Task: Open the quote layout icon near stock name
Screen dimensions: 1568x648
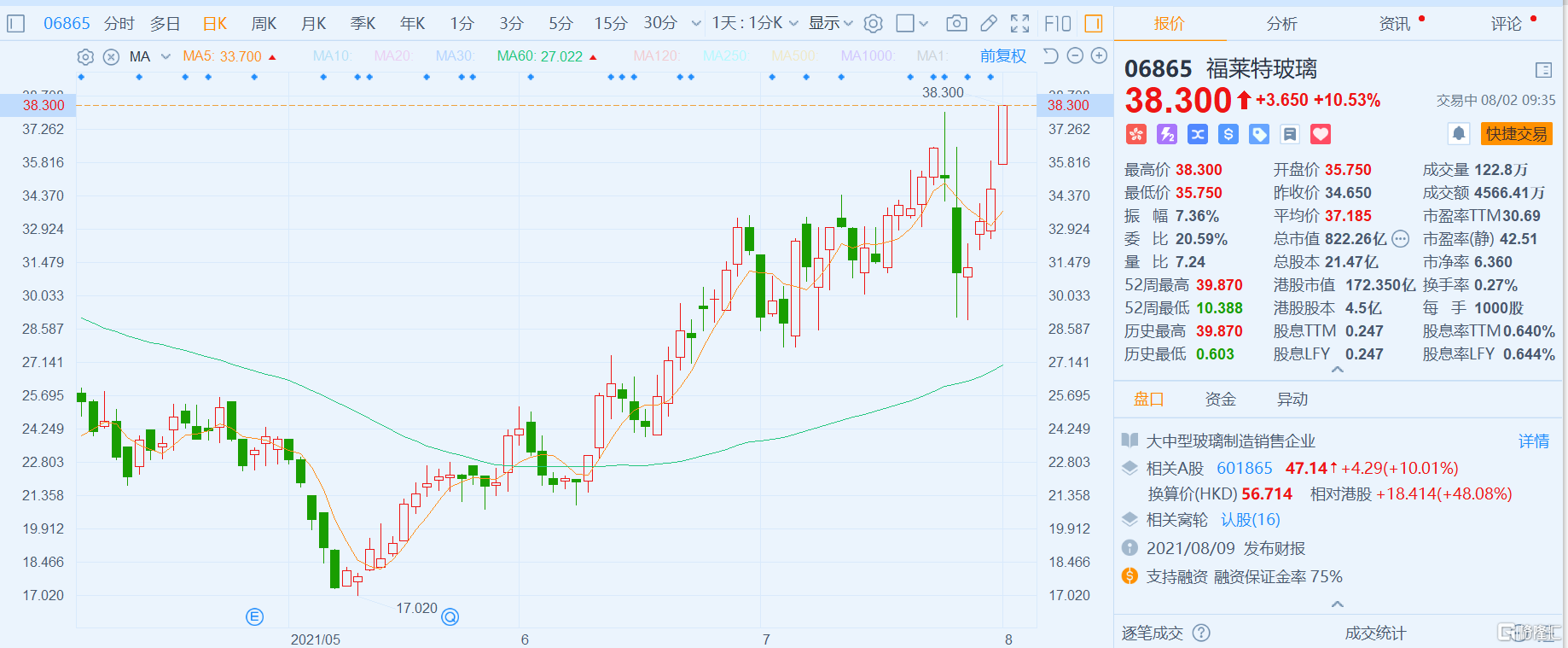Action: [x=1543, y=70]
